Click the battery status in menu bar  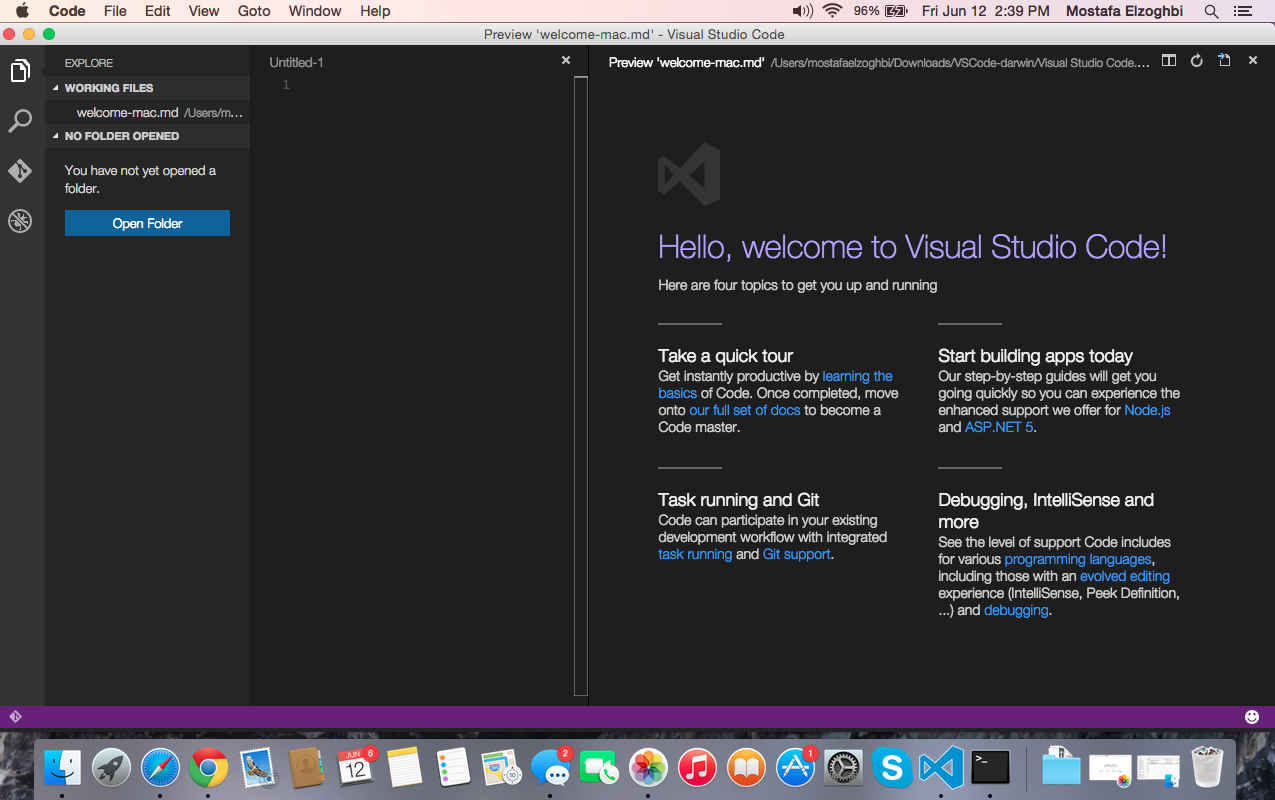point(880,11)
